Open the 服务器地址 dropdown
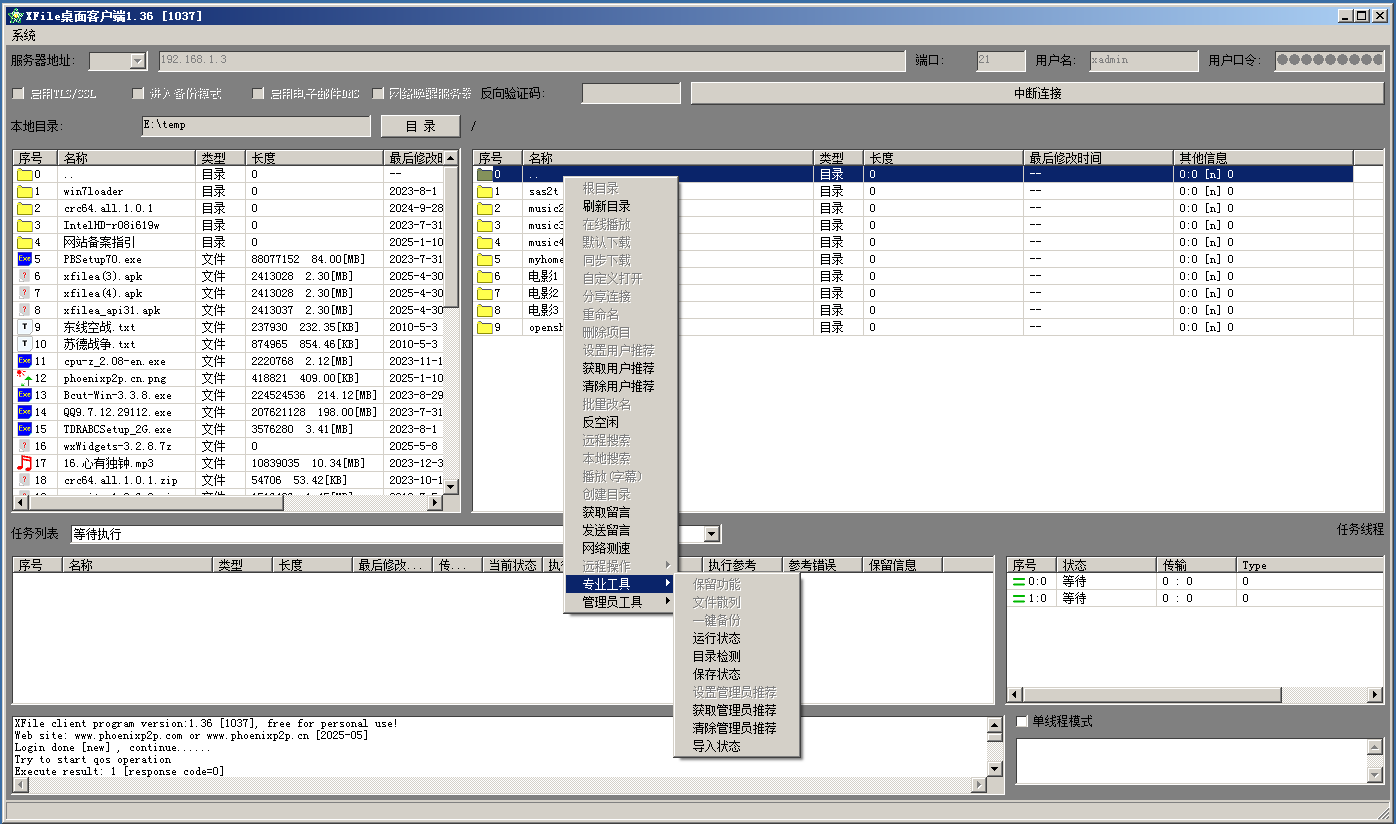The width and height of the screenshot is (1396, 824). point(138,61)
